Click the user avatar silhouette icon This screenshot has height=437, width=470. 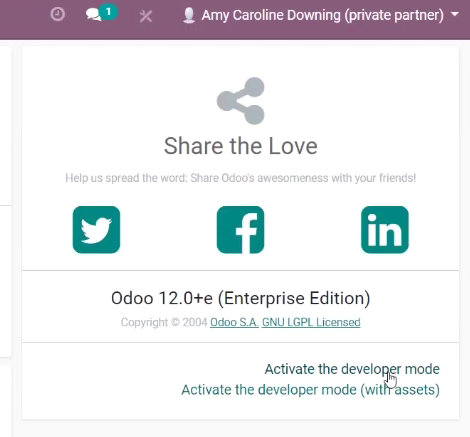coord(189,15)
